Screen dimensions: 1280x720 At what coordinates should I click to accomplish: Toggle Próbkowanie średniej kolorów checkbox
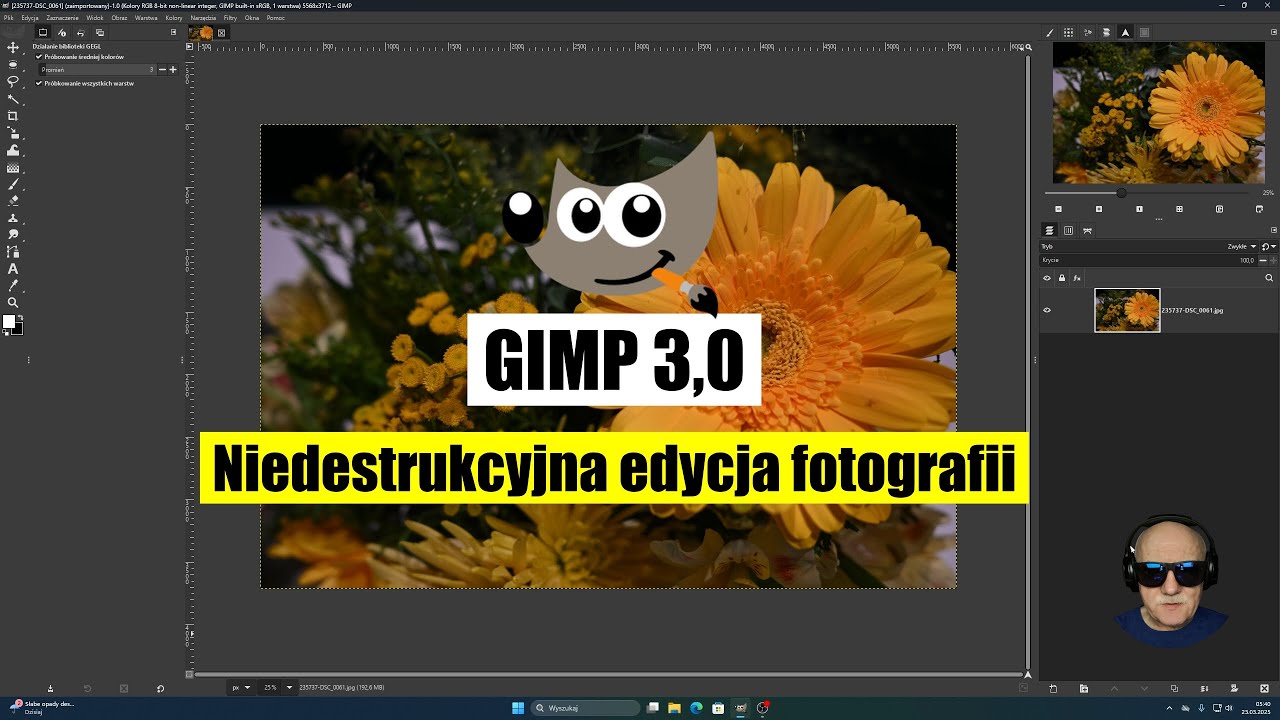(x=39, y=57)
